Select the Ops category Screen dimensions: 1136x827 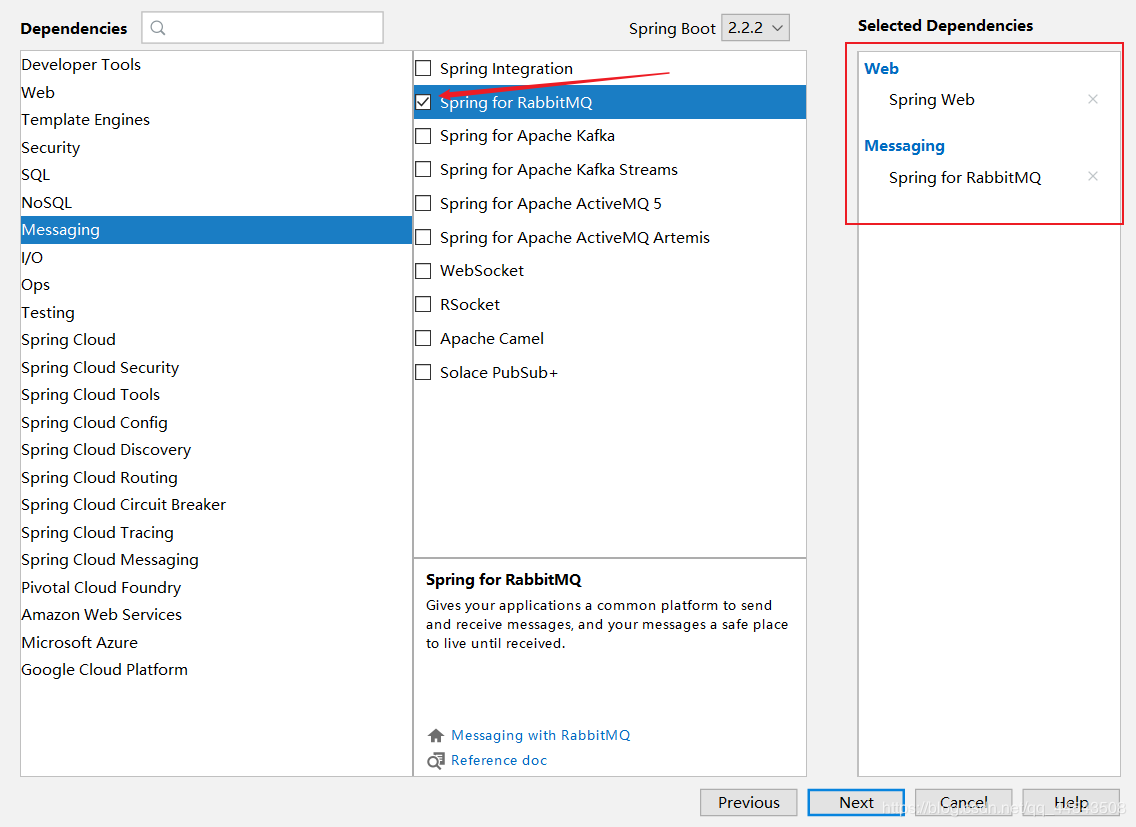point(216,285)
